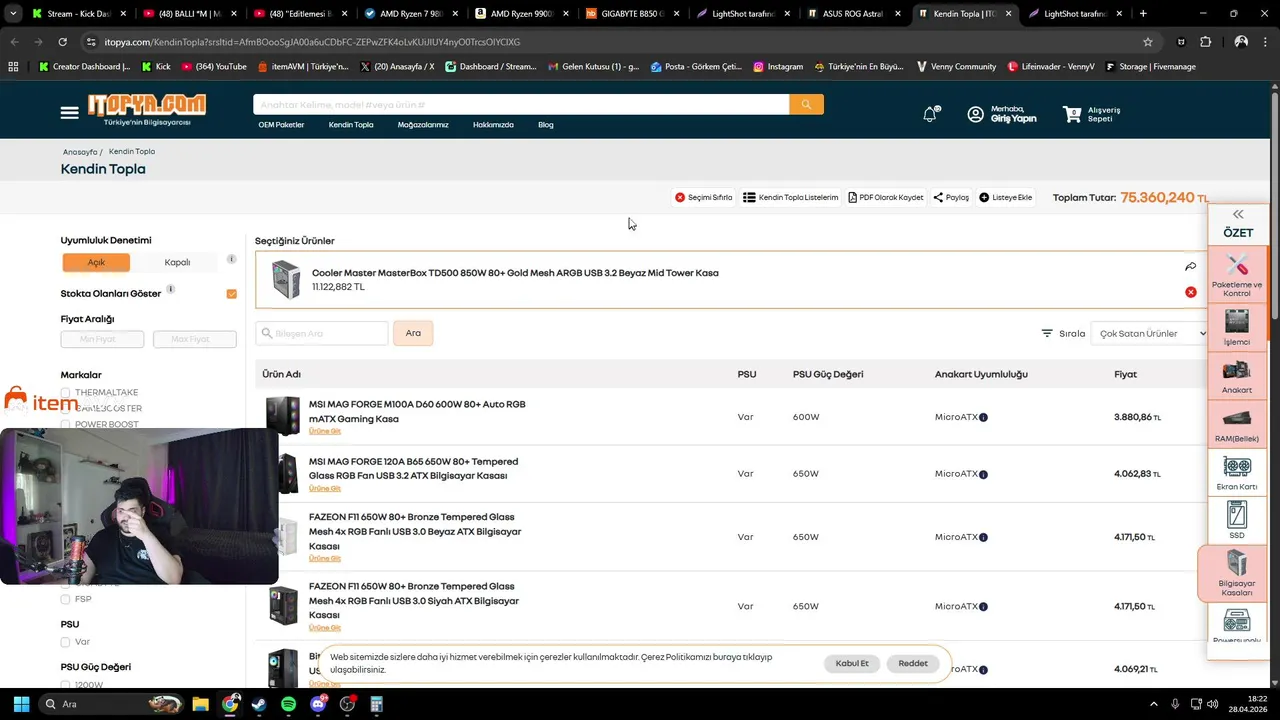Click the Giriş Yapın user icon

coord(975,114)
